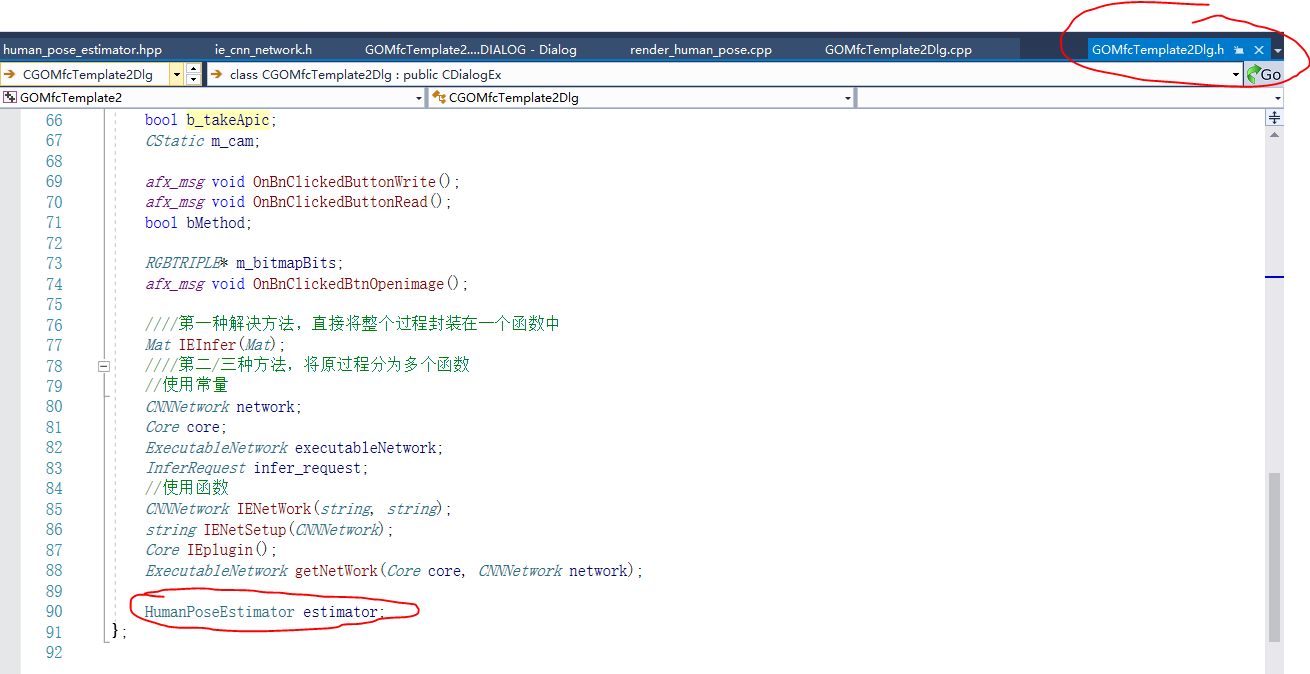Click the b_takeApic variable on line 66
1310x674 pixels.
pos(228,120)
